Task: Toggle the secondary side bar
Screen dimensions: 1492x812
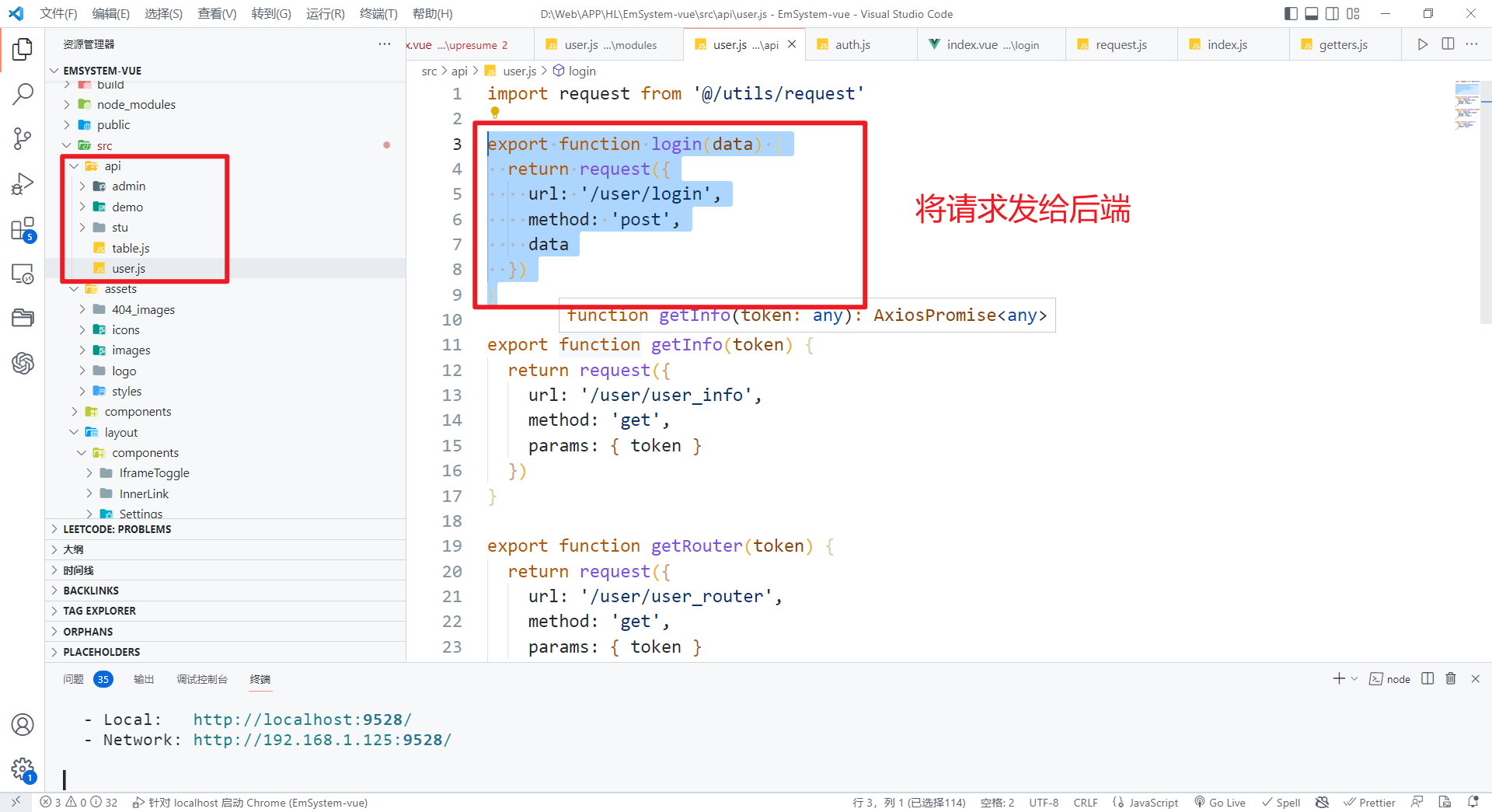Action: tap(1333, 14)
